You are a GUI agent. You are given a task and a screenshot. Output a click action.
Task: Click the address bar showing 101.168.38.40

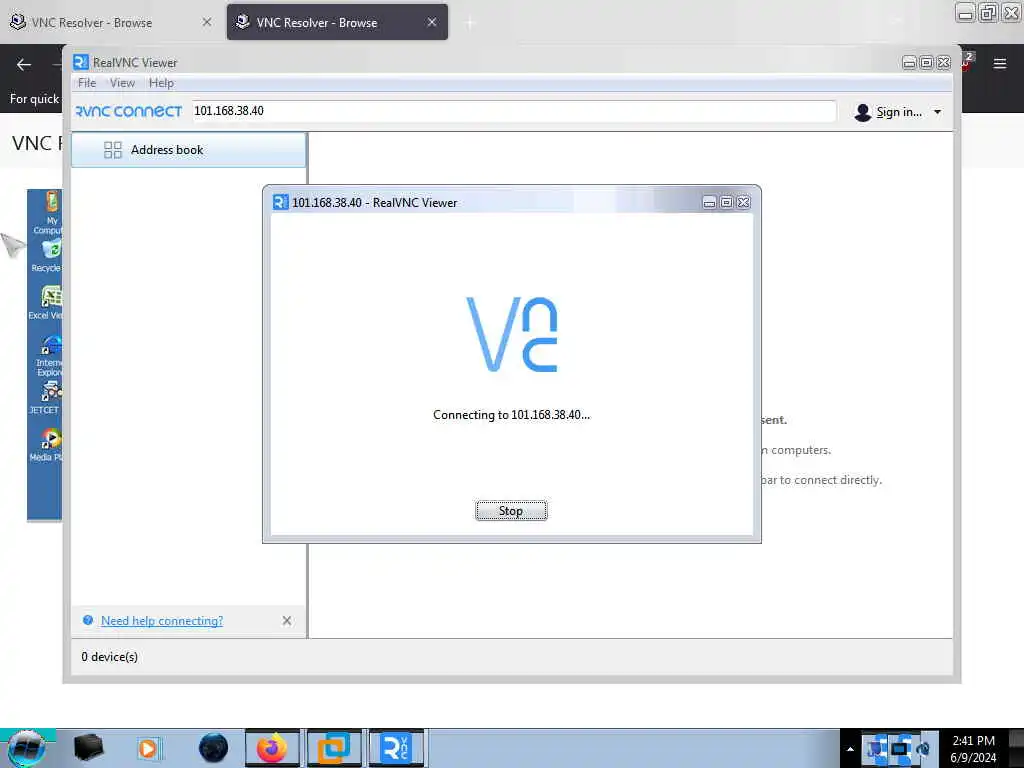coord(513,111)
